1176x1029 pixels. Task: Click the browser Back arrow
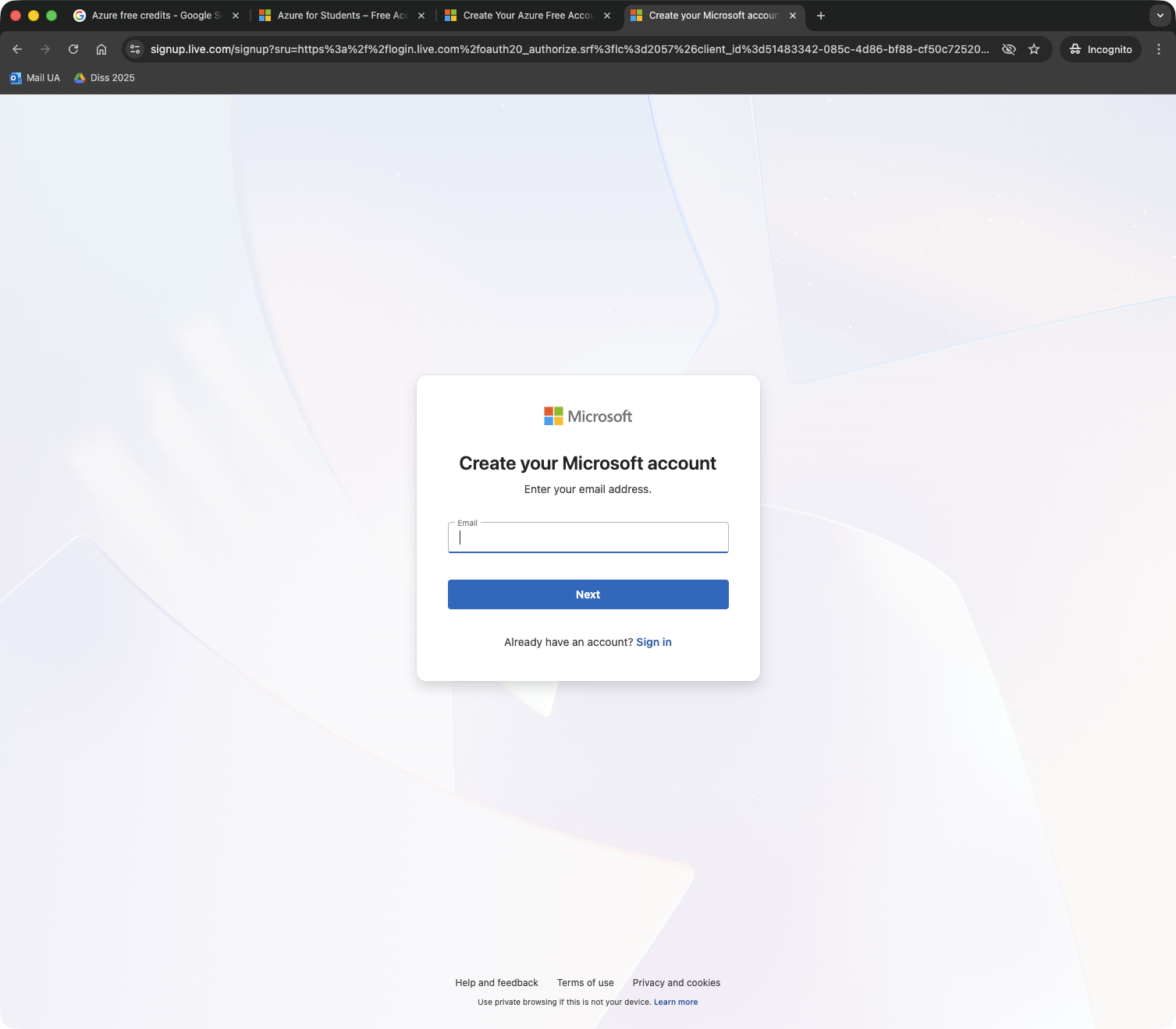click(x=17, y=49)
